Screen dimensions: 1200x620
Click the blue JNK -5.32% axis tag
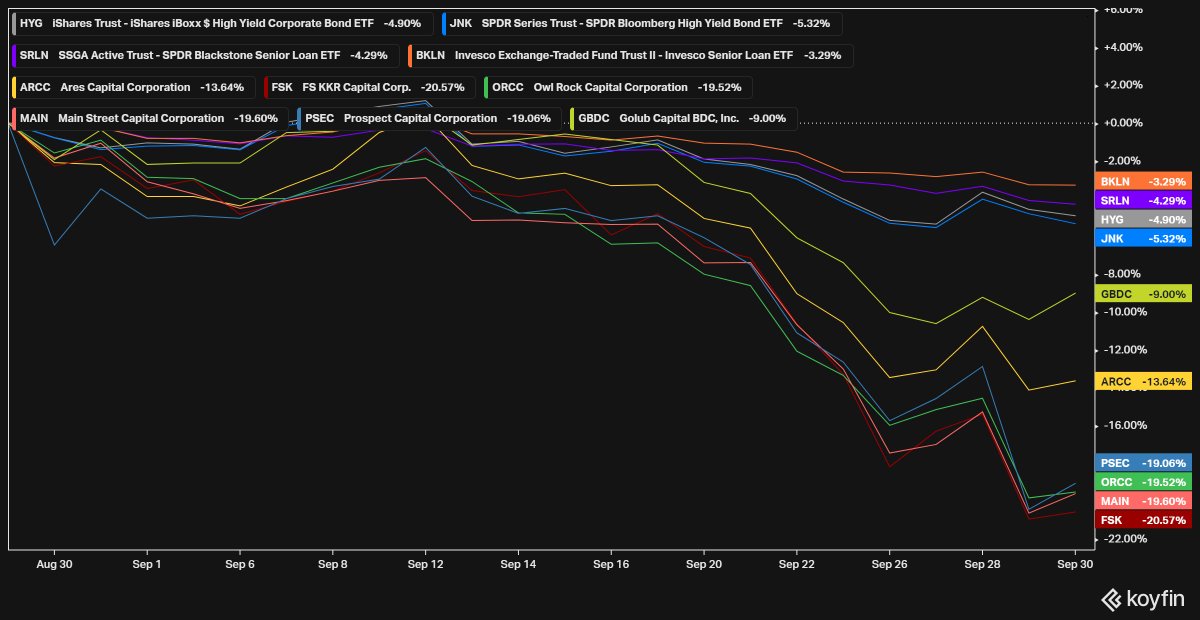tap(1143, 239)
